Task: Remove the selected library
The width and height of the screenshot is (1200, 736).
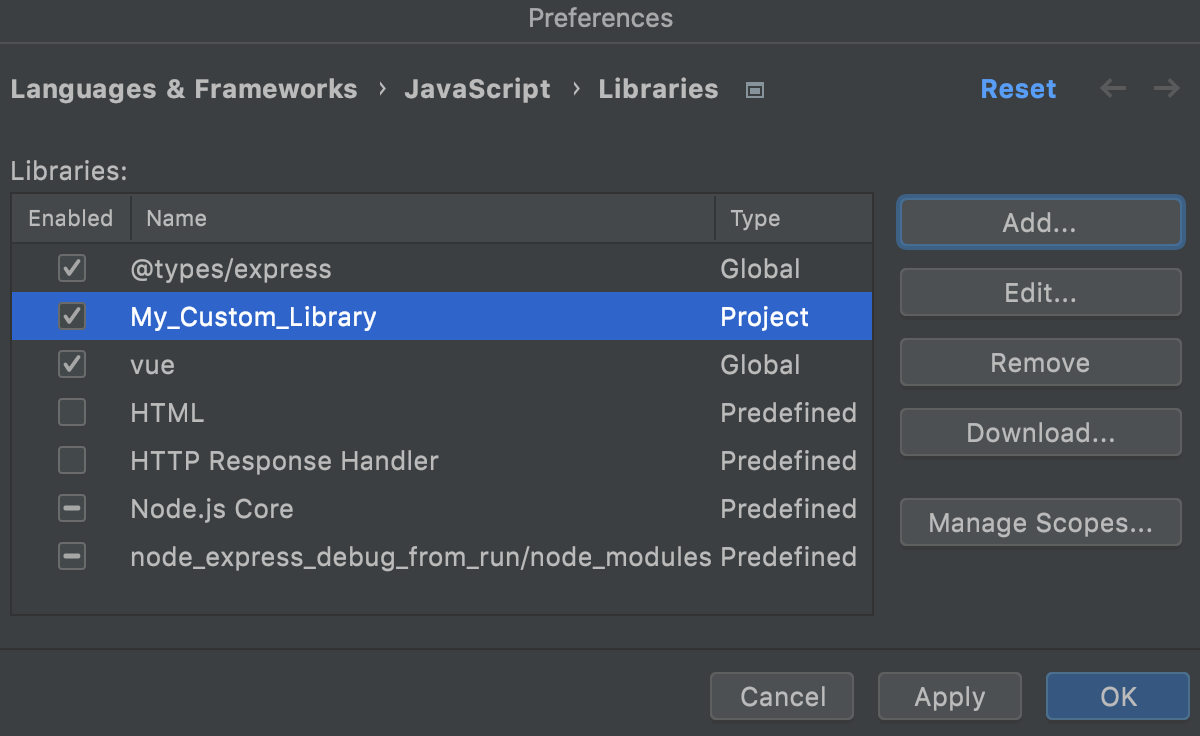Action: [x=1040, y=362]
